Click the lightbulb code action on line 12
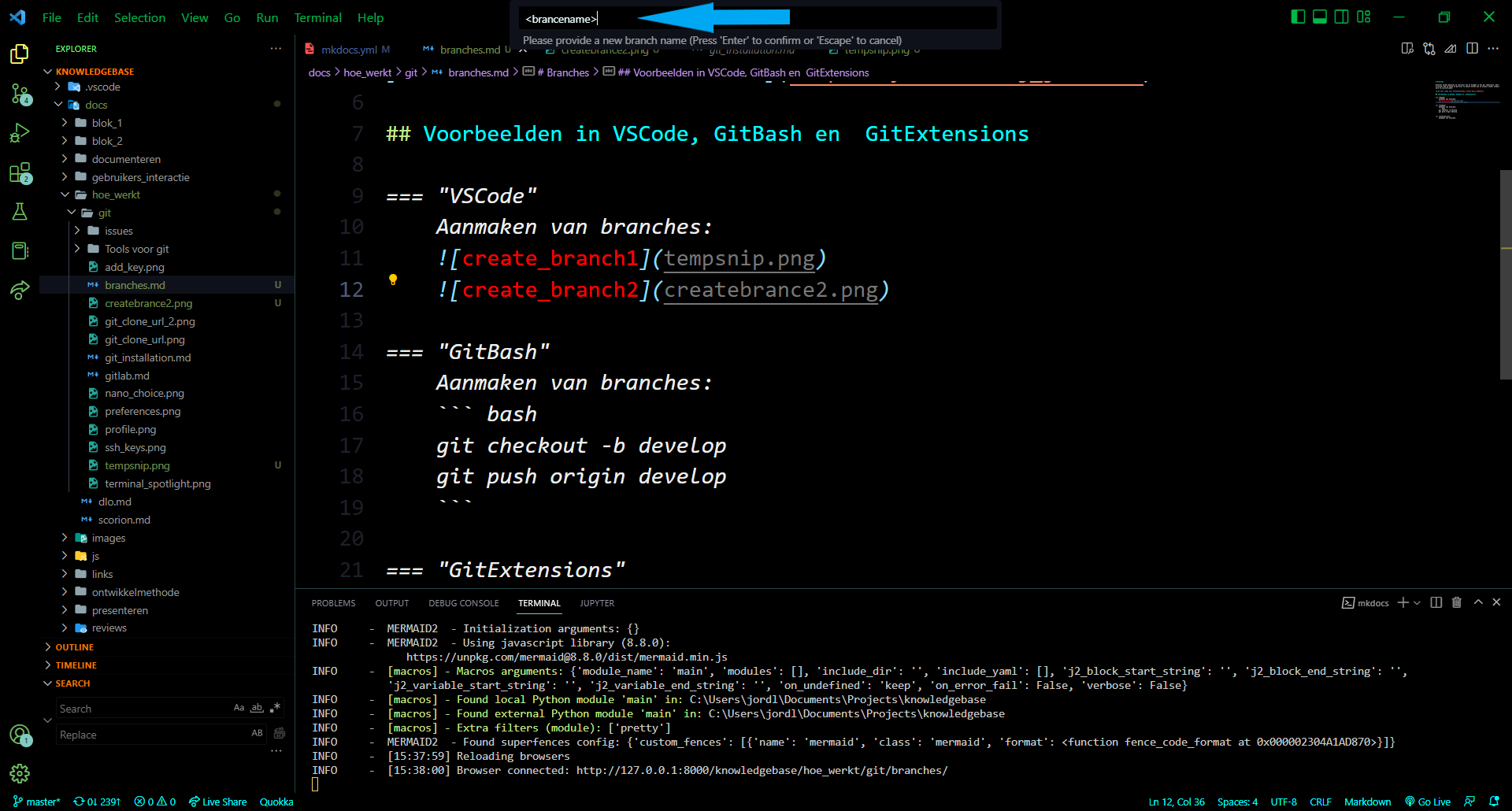This screenshot has height=811, width=1512. (x=393, y=280)
